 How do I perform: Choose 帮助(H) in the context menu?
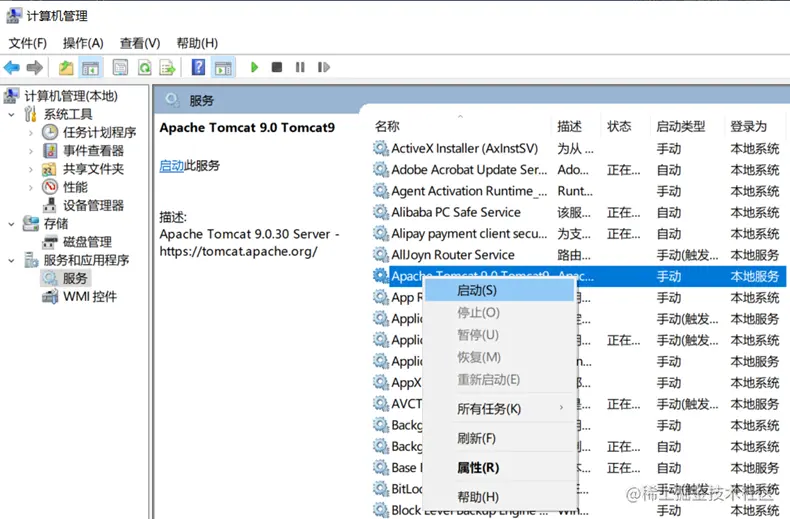(x=500, y=497)
